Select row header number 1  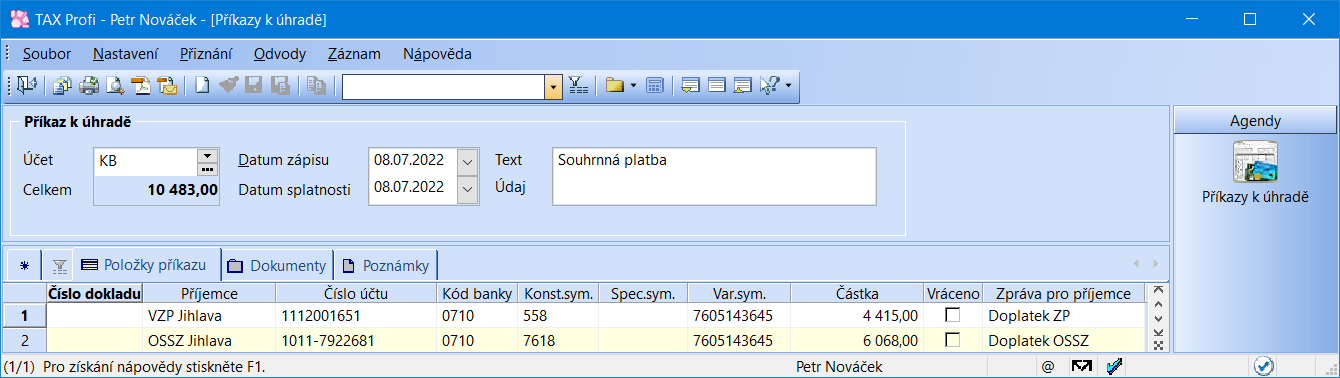(24, 316)
